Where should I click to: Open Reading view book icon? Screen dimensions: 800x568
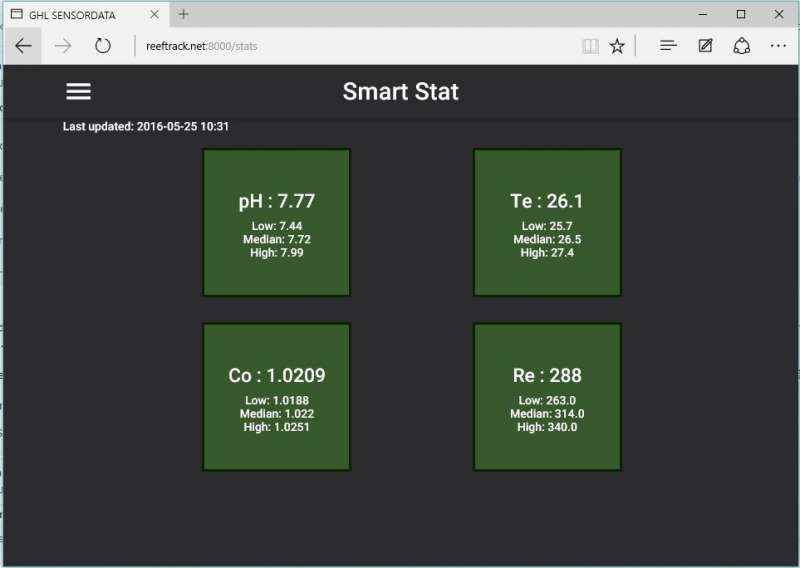click(590, 46)
